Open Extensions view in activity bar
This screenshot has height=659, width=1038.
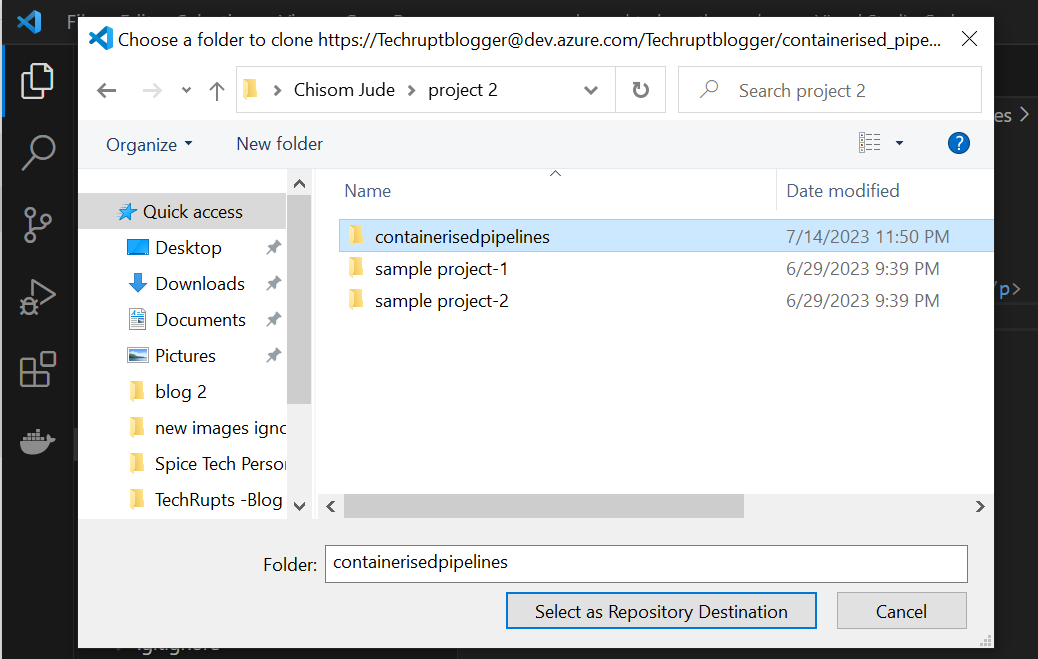pyautogui.click(x=37, y=369)
